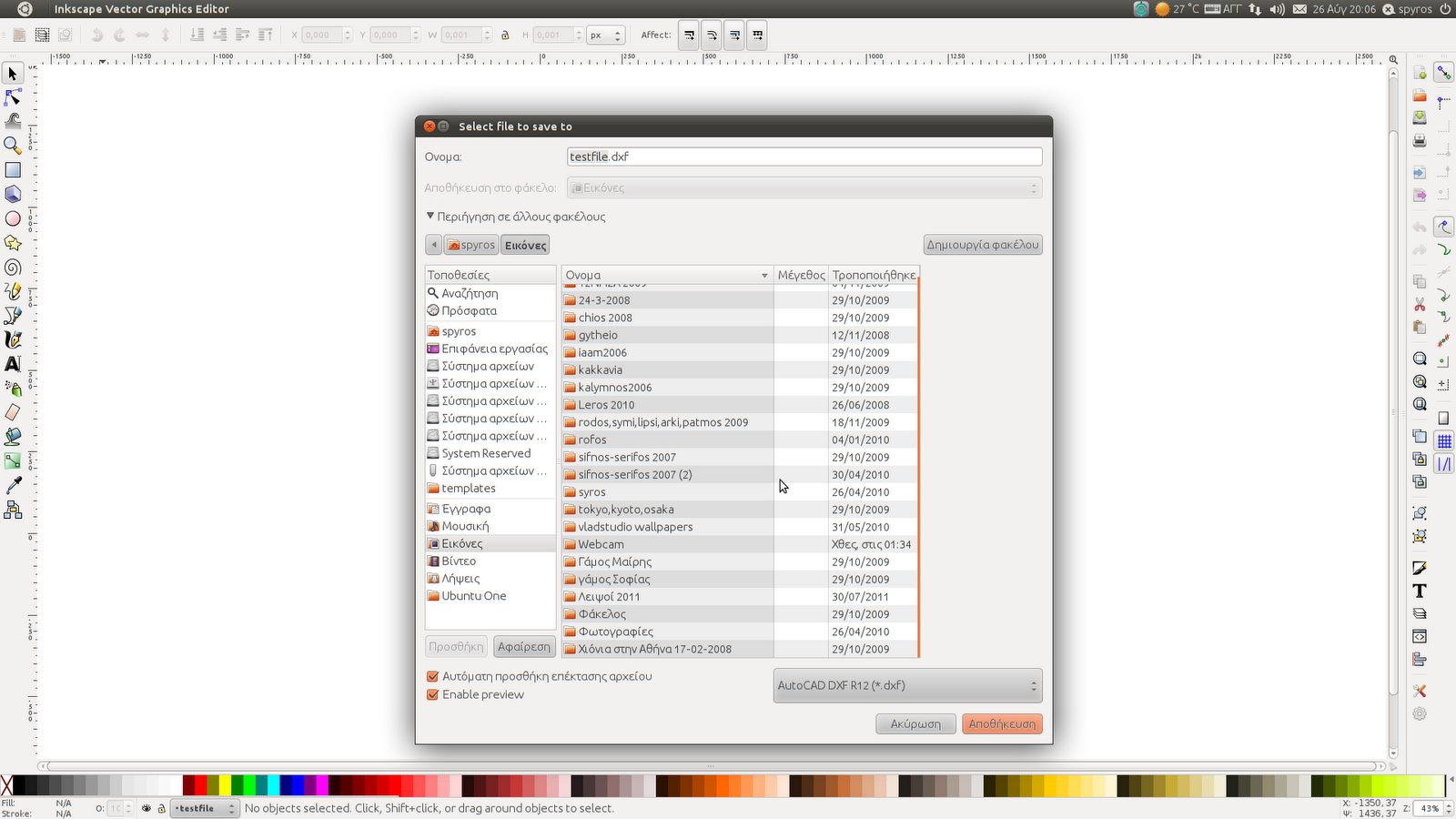This screenshot has height=819, width=1456.
Task: Click the Ακύρωση cancel button
Action: point(915,724)
